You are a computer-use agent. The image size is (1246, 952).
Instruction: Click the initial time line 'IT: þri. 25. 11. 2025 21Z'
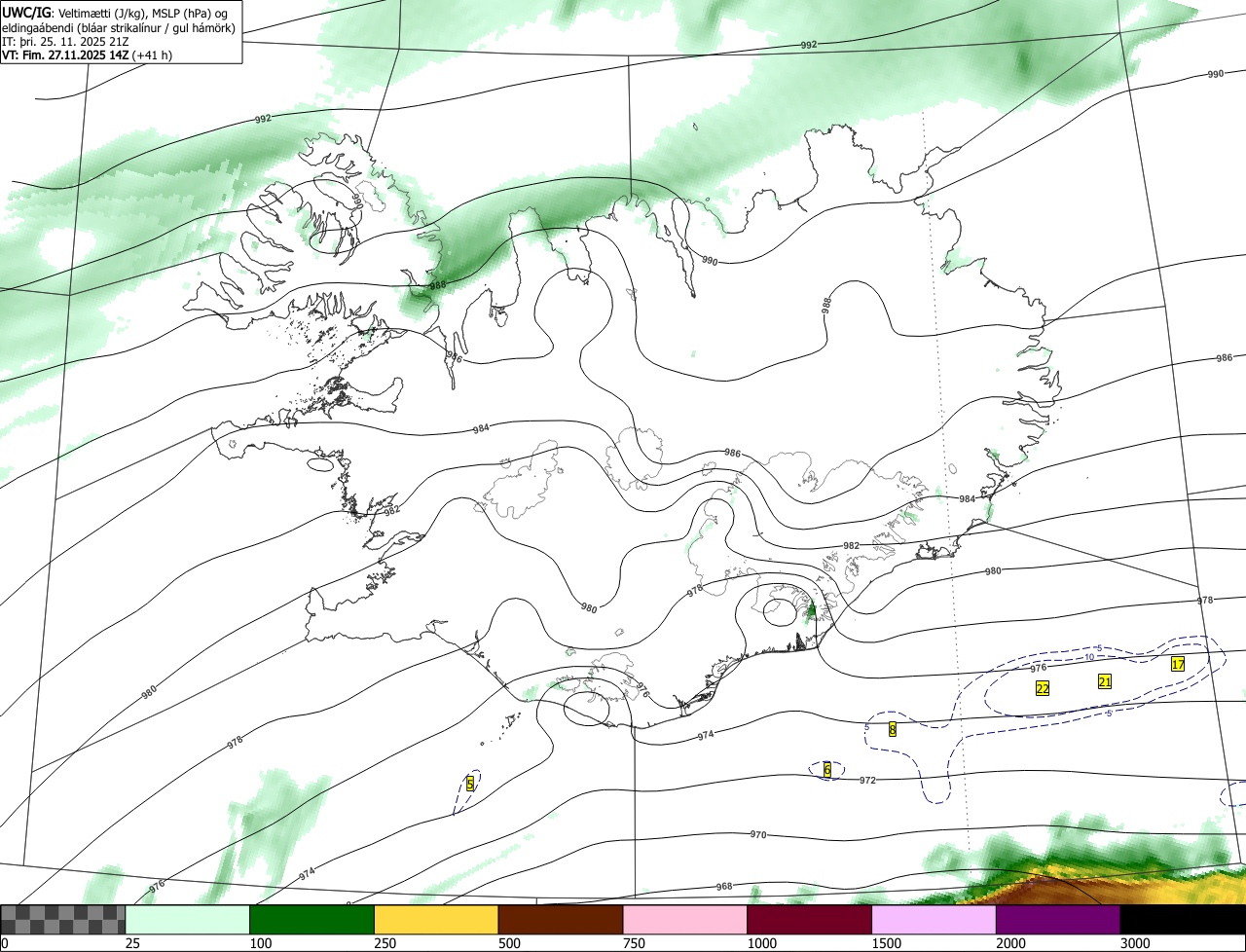point(63,42)
